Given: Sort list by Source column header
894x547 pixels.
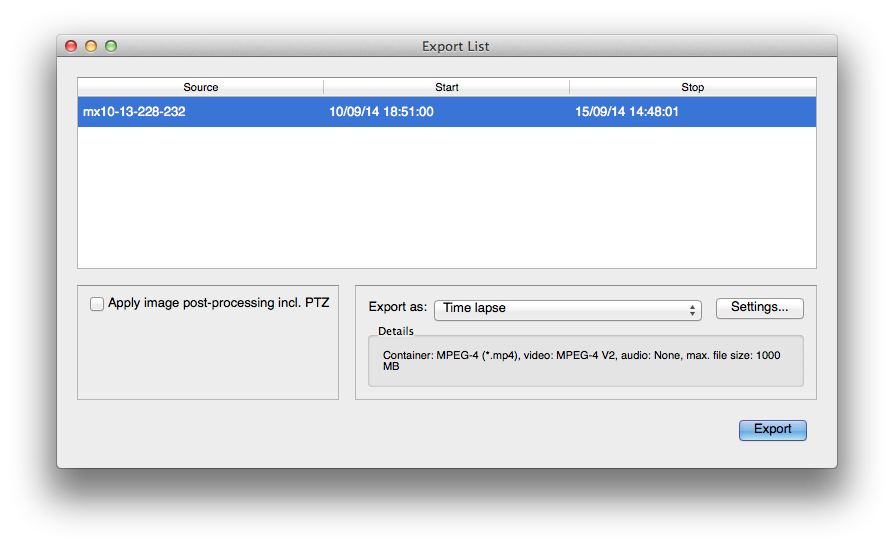Looking at the screenshot, I should tap(201, 87).
